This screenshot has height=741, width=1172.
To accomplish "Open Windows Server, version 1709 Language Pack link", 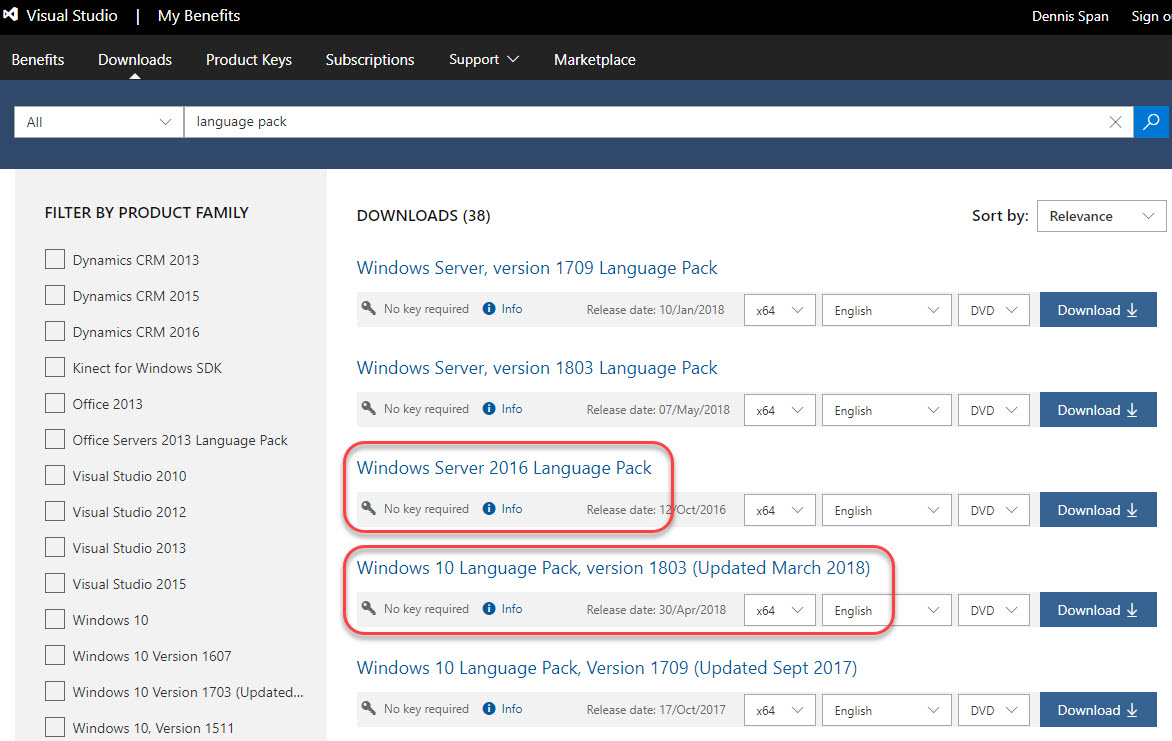I will (537, 268).
